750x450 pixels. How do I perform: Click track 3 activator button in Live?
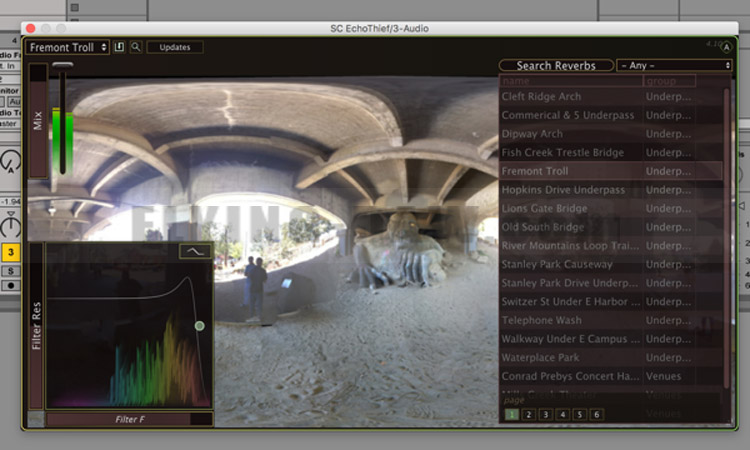(11, 252)
